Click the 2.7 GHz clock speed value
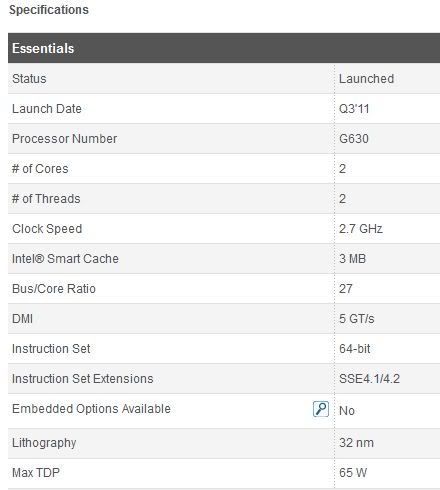The height and width of the screenshot is (490, 440). click(x=361, y=229)
